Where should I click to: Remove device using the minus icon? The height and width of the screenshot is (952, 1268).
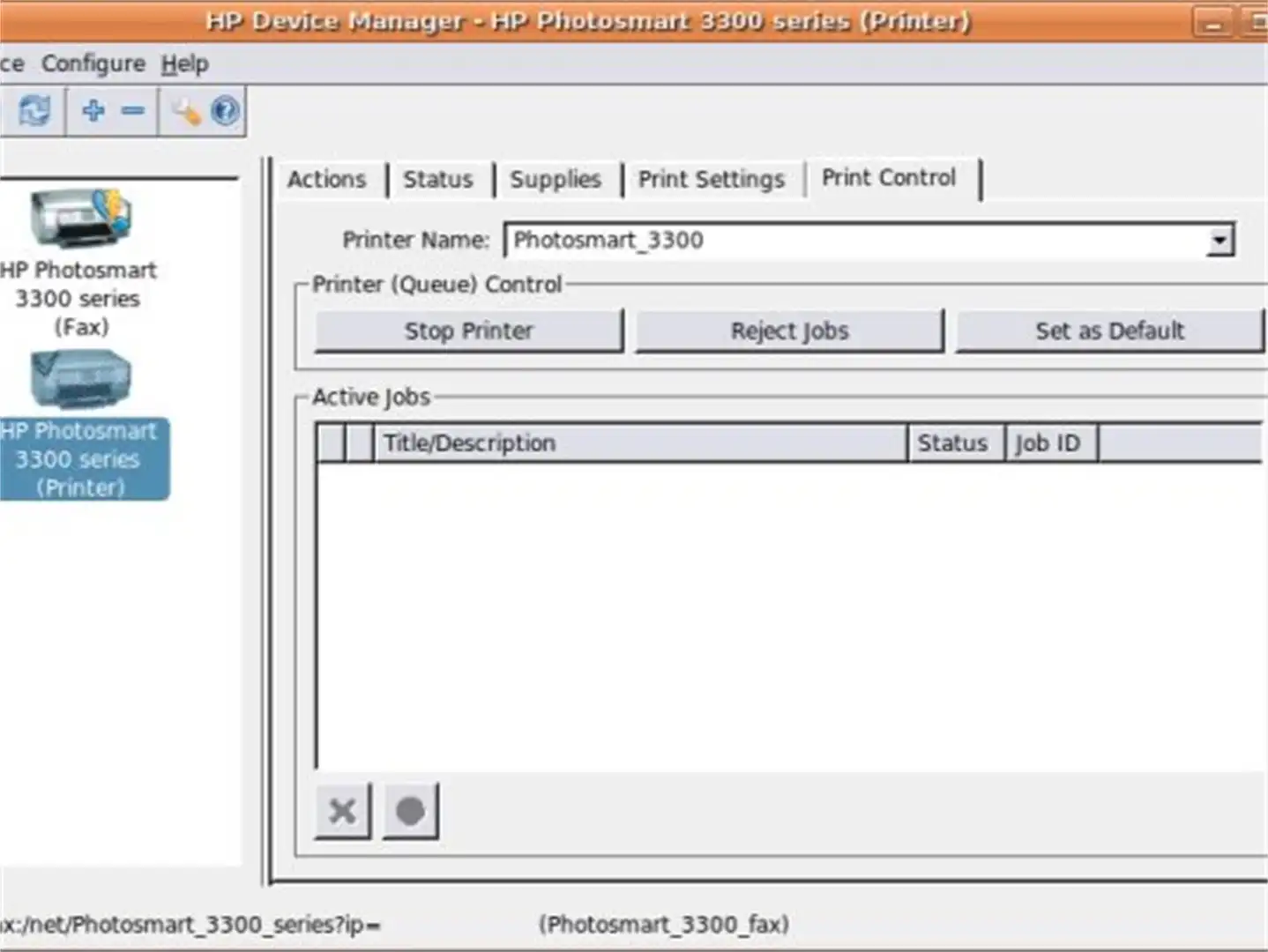click(x=133, y=111)
